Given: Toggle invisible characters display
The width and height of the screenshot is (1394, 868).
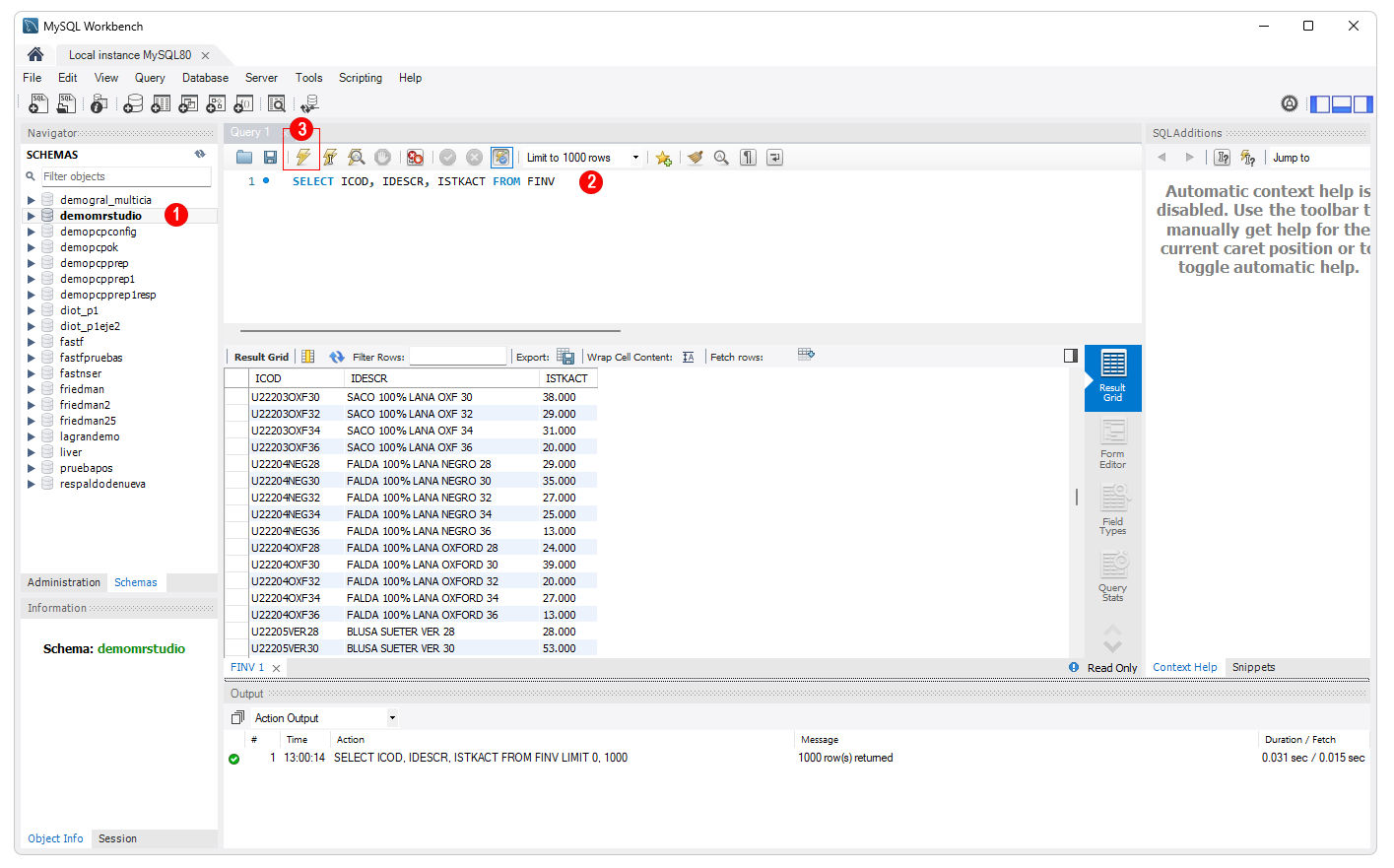Looking at the screenshot, I should click(x=748, y=158).
